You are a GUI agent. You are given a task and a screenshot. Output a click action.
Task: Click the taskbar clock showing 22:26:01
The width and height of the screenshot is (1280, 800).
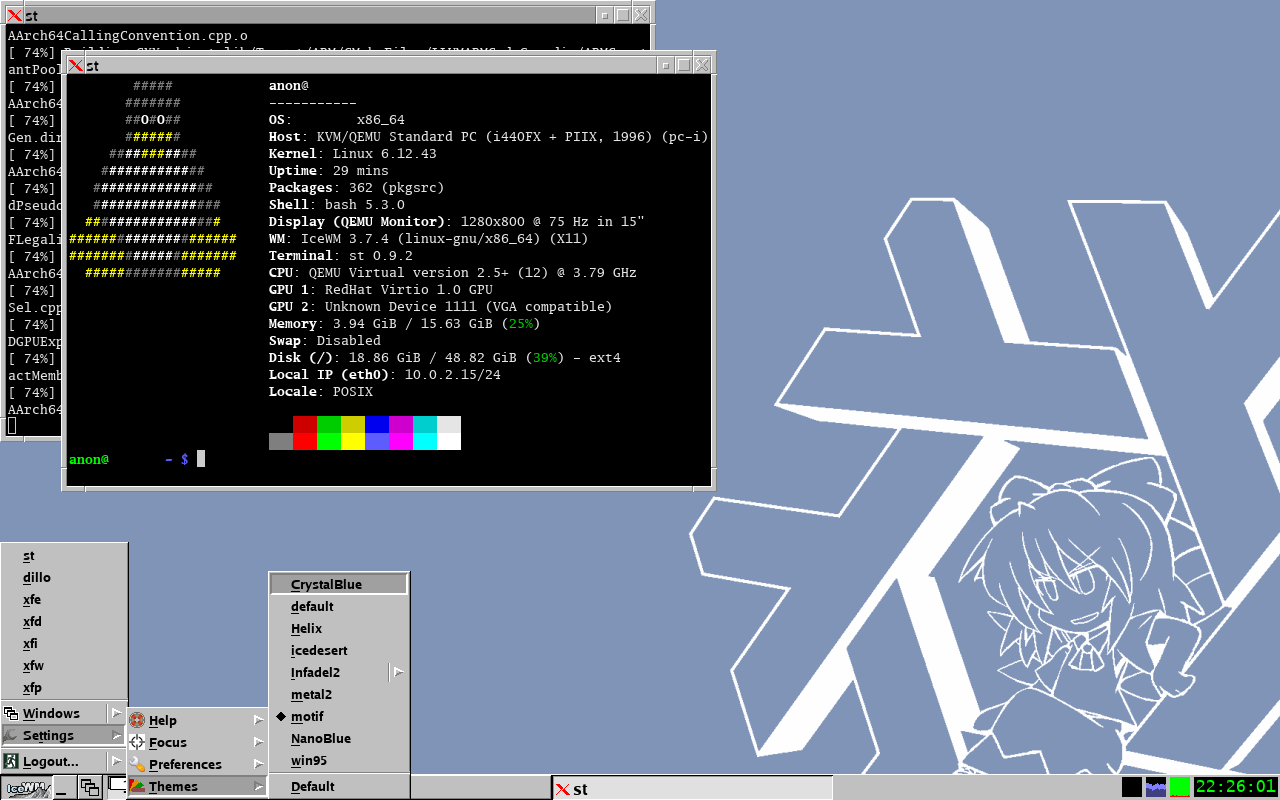[1236, 787]
